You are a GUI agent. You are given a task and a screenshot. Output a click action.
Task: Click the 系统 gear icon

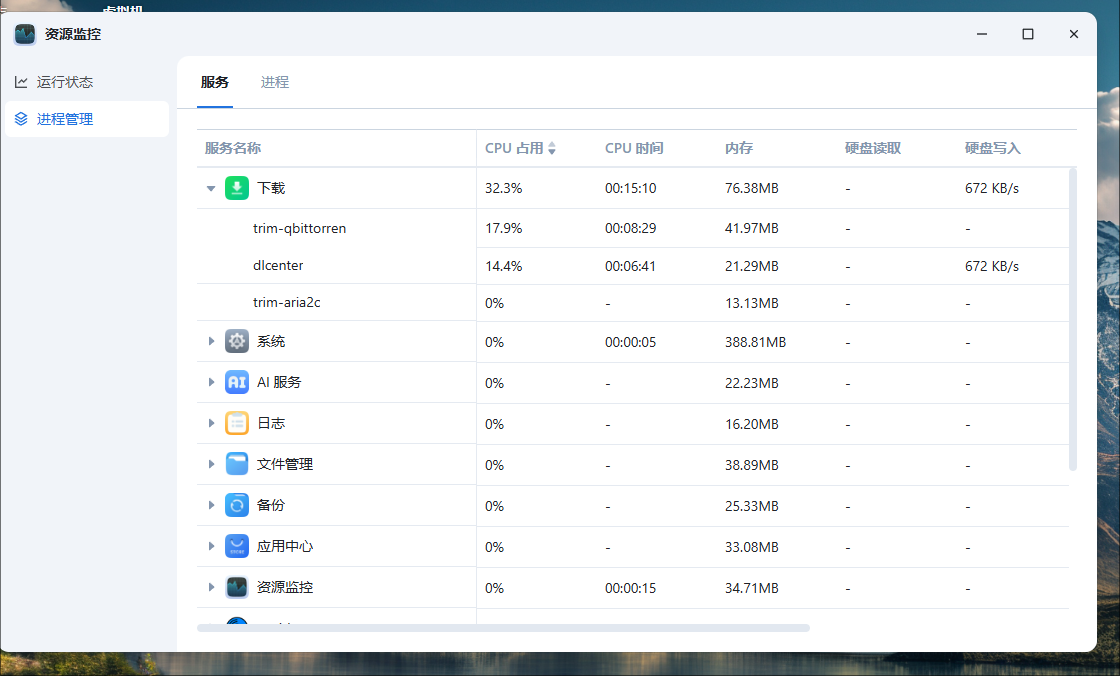(x=236, y=341)
